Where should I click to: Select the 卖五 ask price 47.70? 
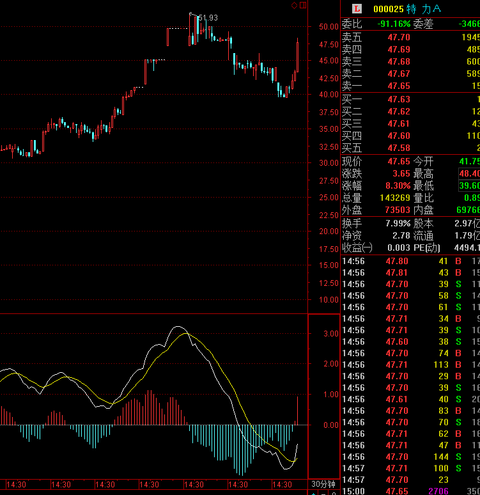click(x=399, y=37)
